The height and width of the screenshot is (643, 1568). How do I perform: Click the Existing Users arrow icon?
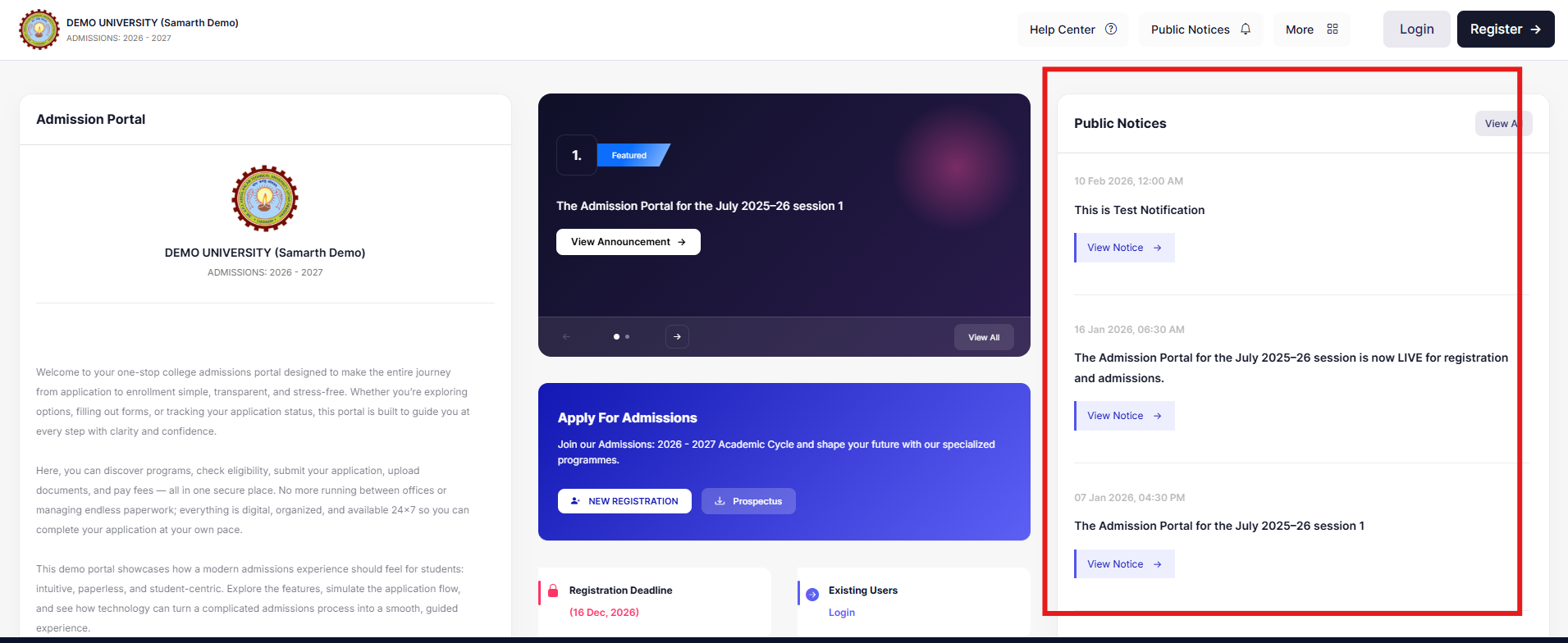(x=812, y=595)
